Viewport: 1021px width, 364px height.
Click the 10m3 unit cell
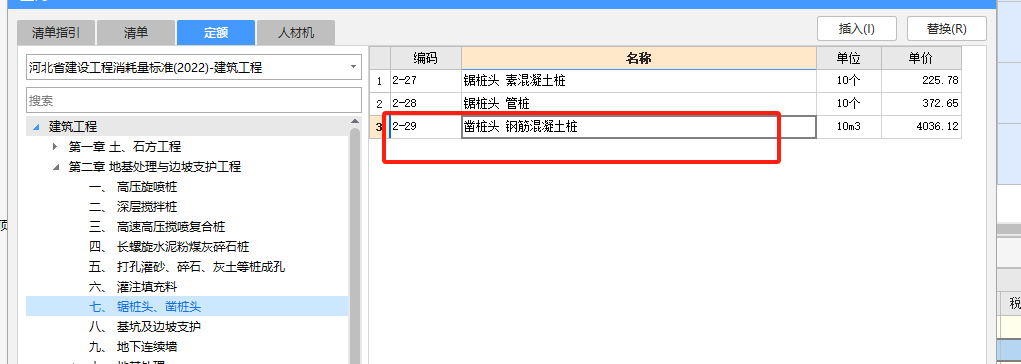click(x=849, y=127)
